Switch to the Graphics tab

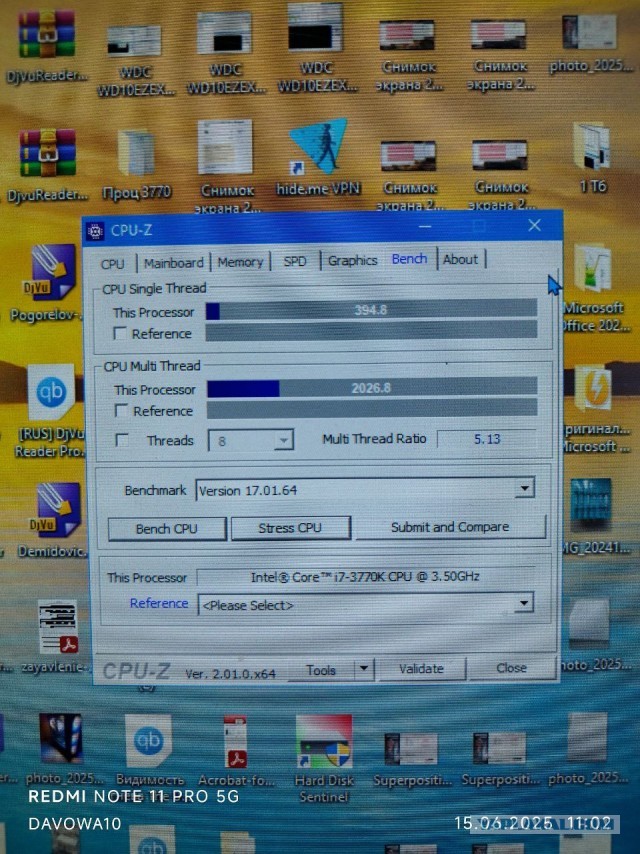[x=352, y=260]
